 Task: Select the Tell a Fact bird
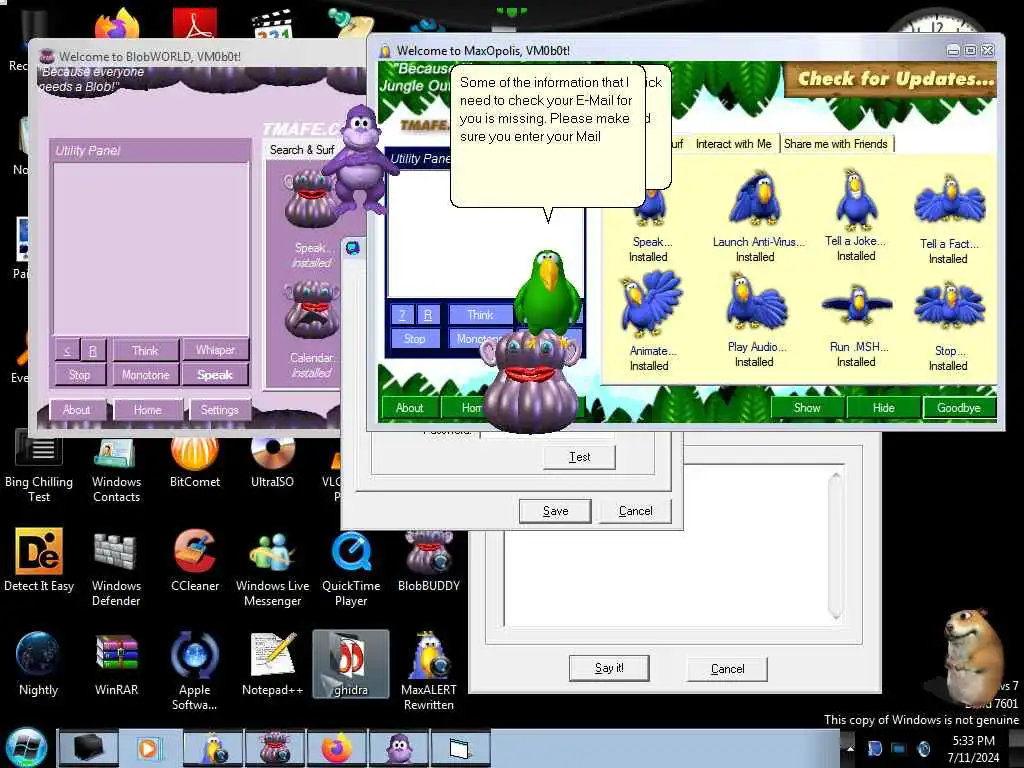click(x=949, y=201)
